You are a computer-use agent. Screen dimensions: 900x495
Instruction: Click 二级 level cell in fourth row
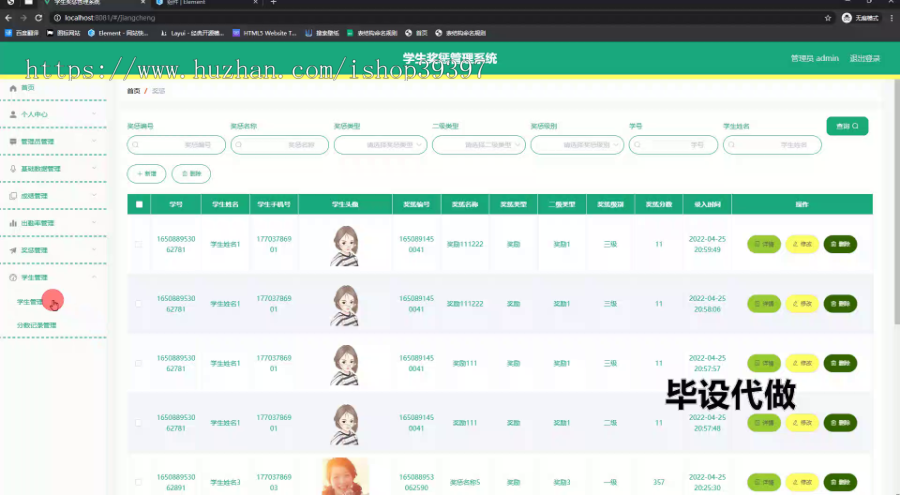point(610,423)
